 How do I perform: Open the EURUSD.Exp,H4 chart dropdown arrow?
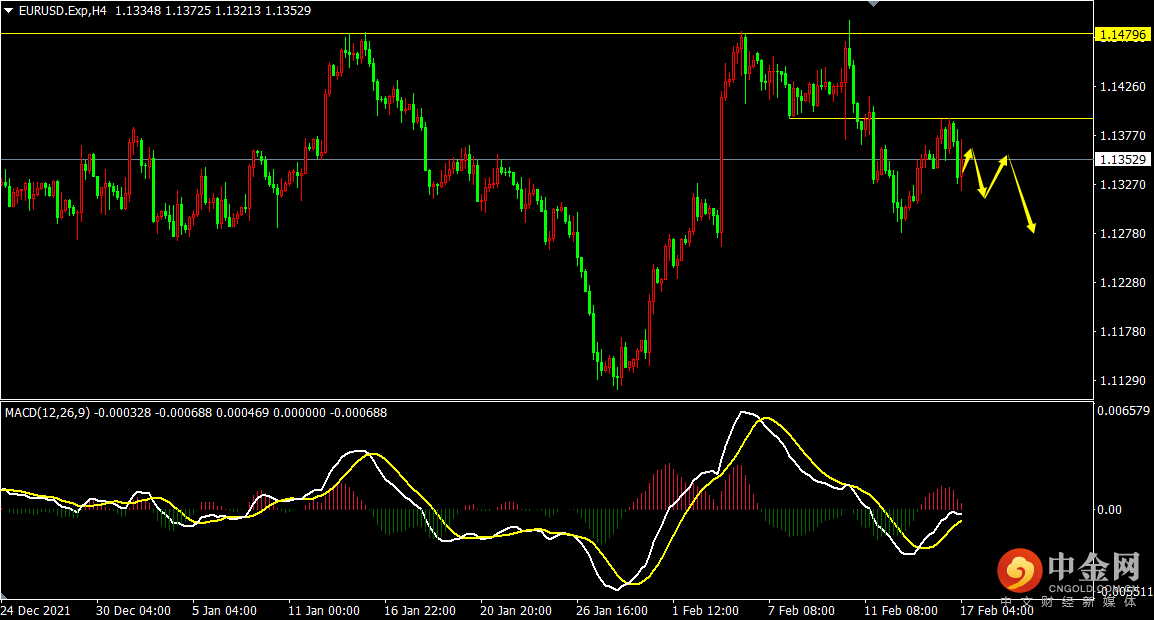point(9,11)
